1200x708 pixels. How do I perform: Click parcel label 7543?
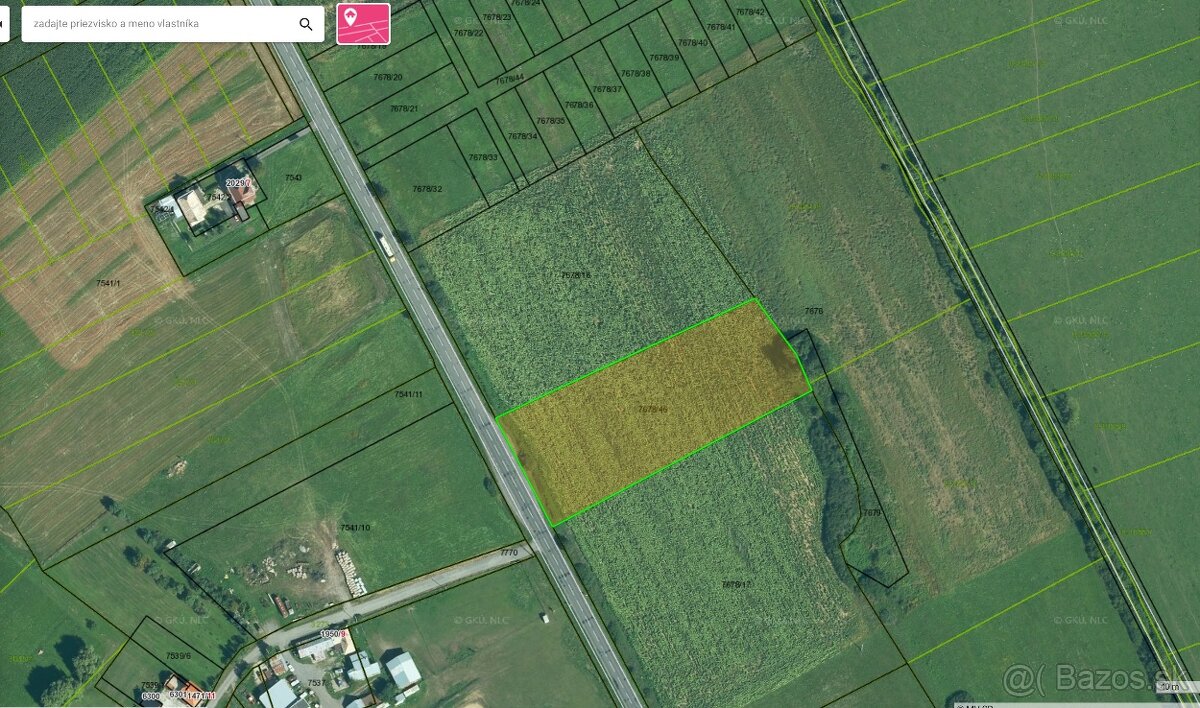pos(293,177)
